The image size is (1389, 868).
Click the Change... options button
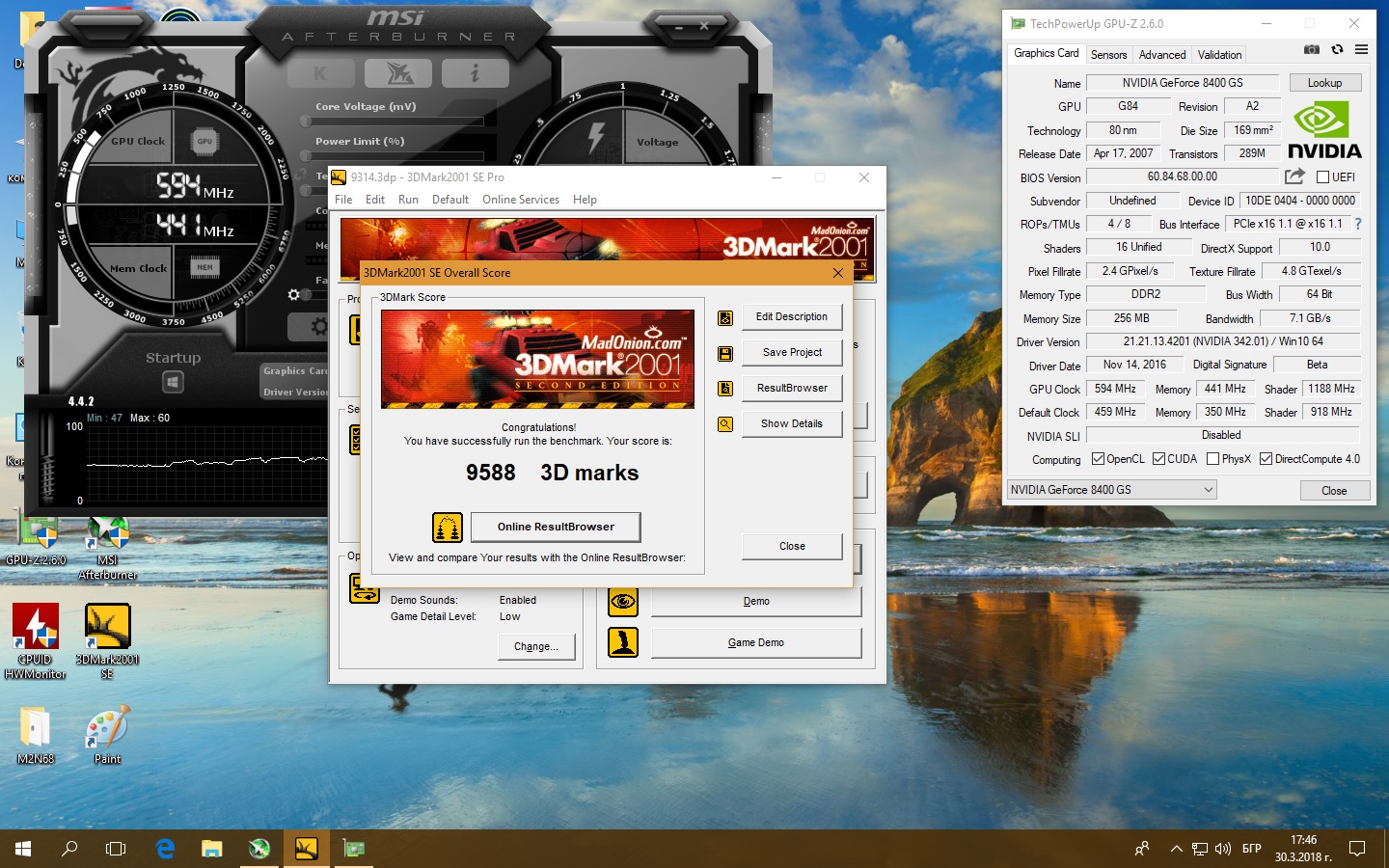coord(535,647)
